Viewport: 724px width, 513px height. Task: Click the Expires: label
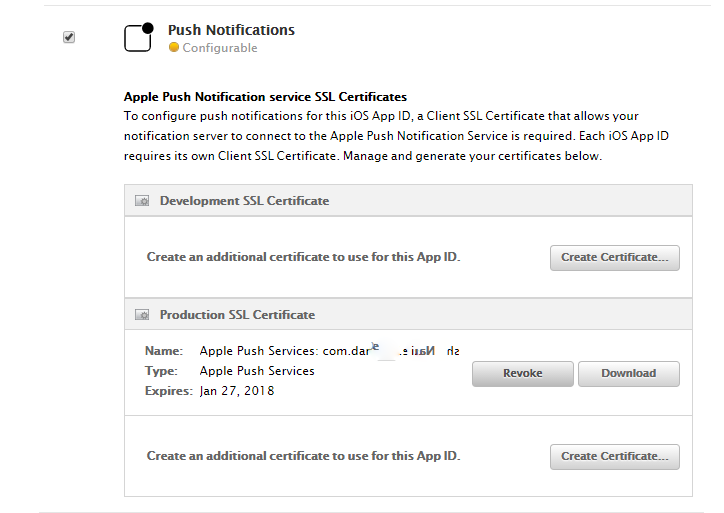click(x=169, y=391)
